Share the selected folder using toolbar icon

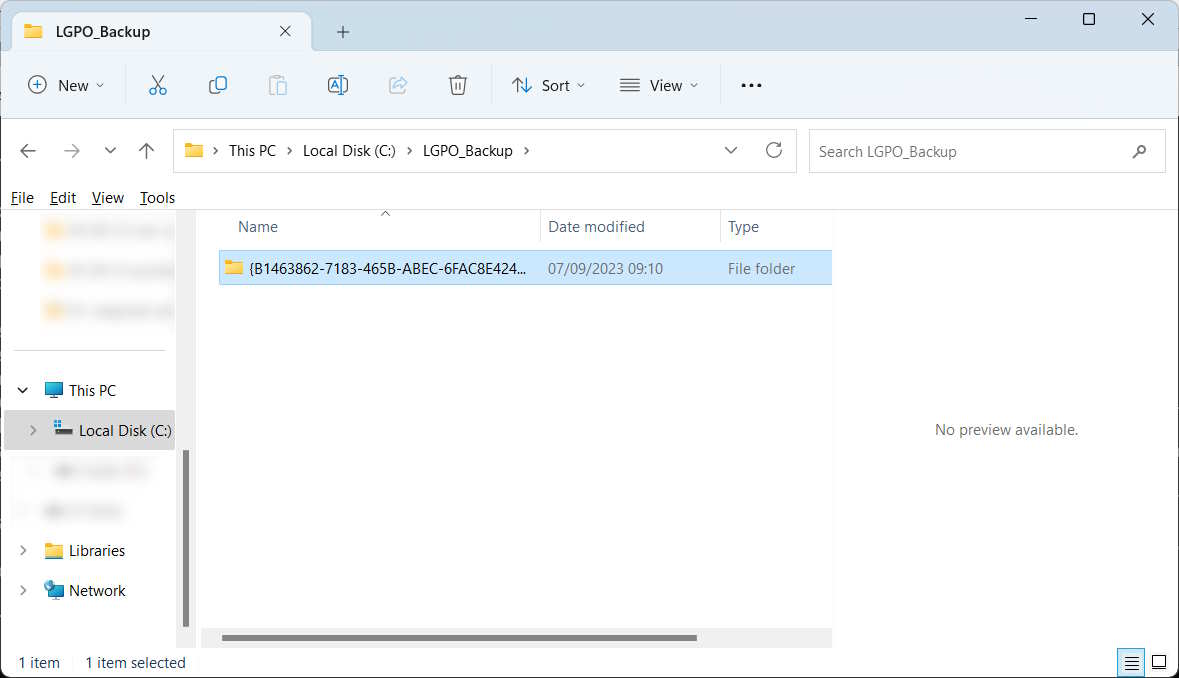tap(397, 85)
